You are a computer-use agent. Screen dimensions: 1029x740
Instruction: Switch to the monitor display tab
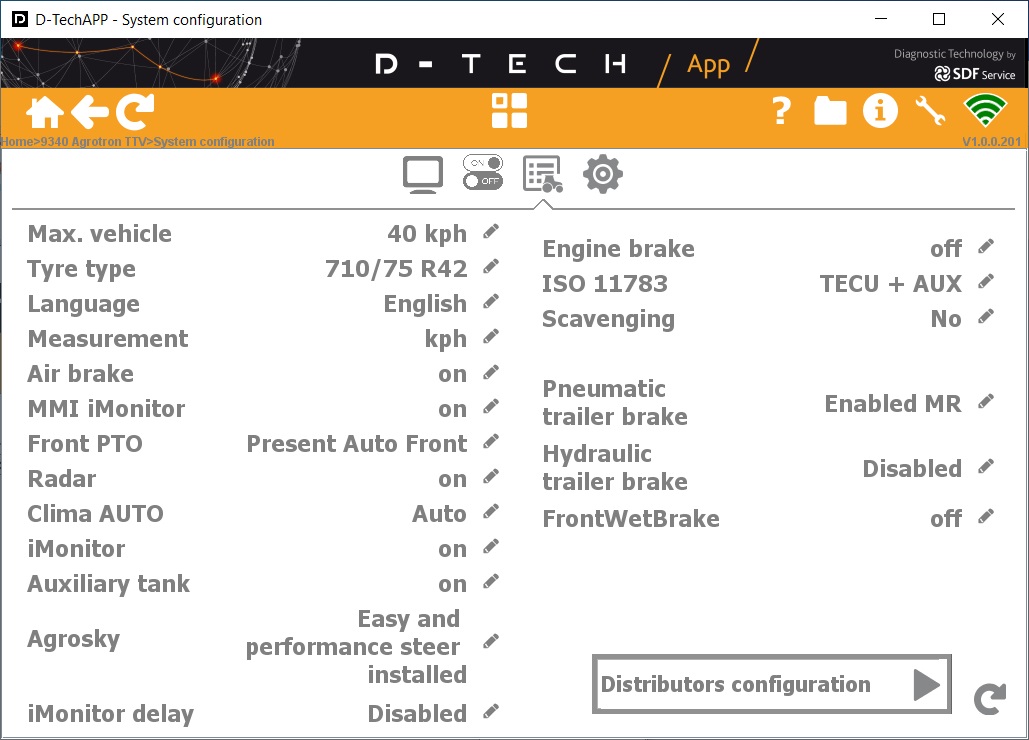(x=423, y=175)
